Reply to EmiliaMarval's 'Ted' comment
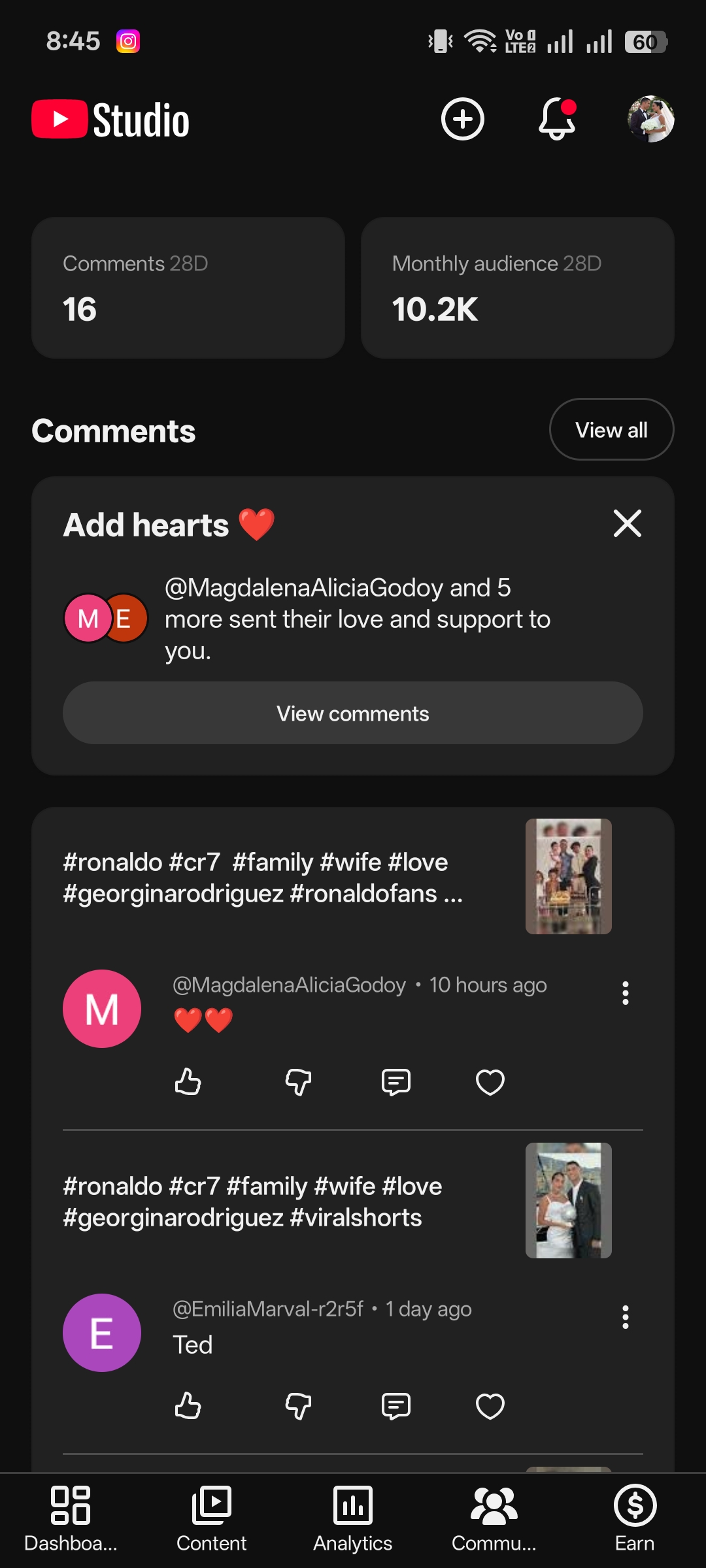706x1568 pixels. [x=396, y=1406]
